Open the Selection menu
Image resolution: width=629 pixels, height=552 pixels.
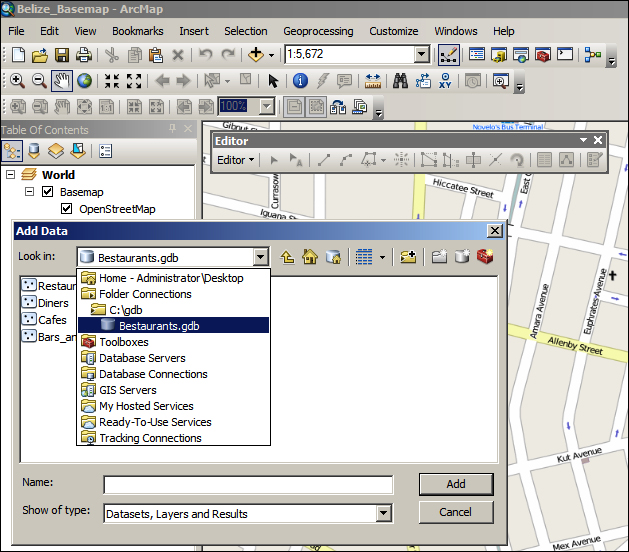[246, 31]
